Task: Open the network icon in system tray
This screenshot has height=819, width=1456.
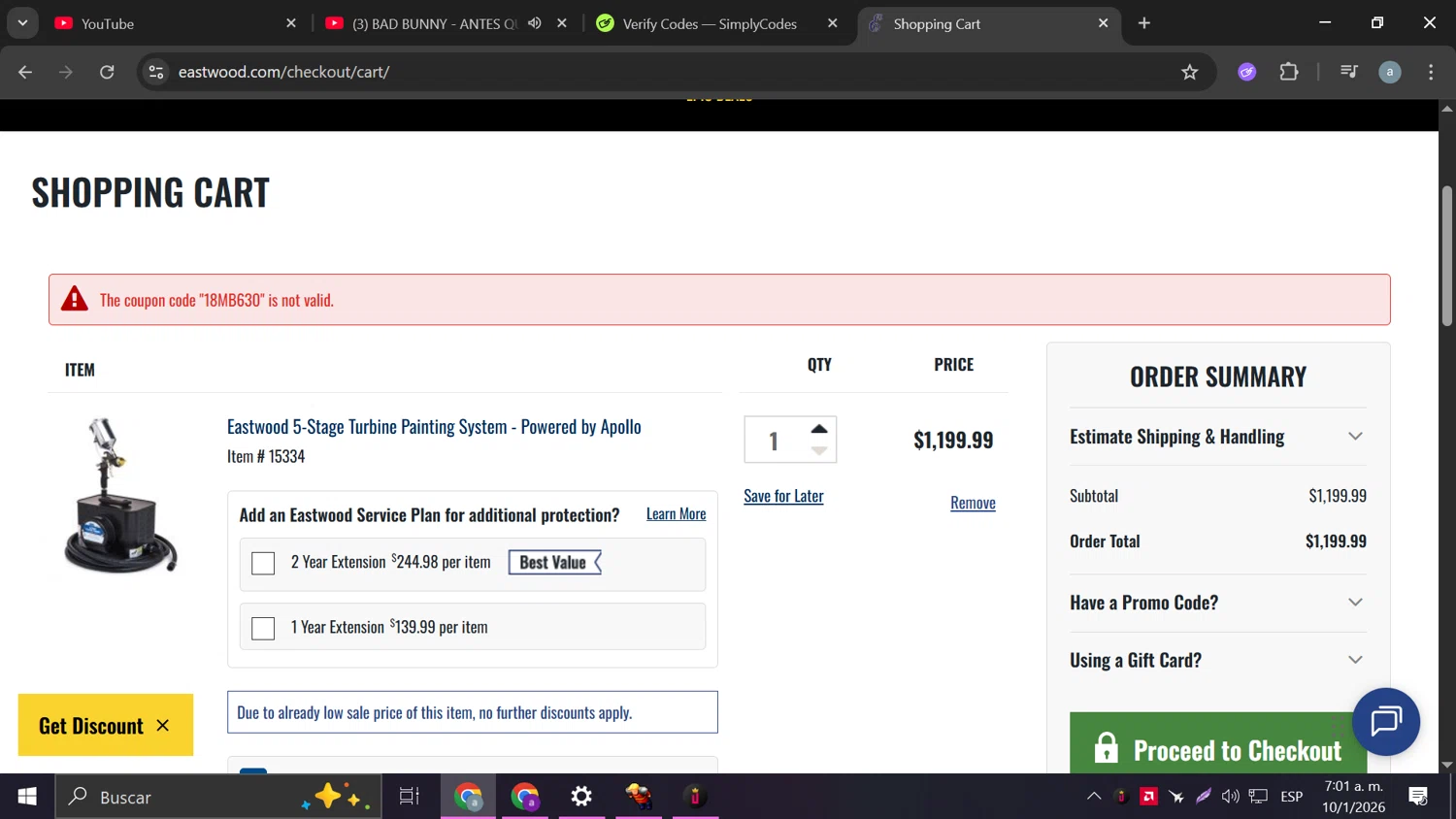Action: point(1259,797)
